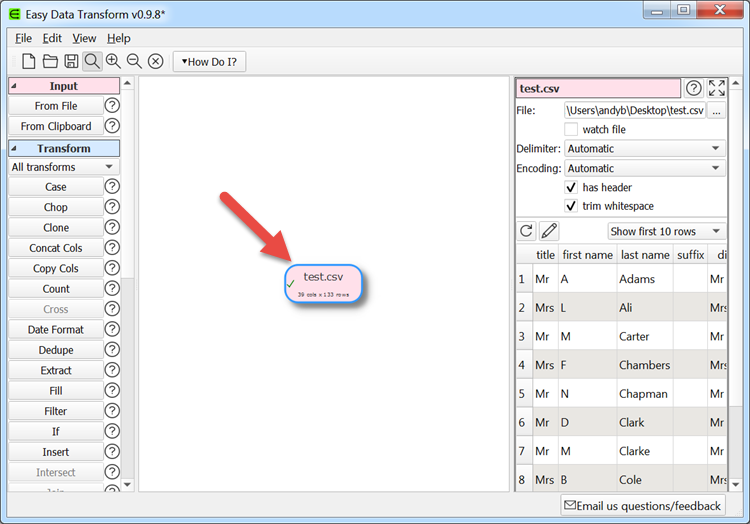
Task: Expand the Show first 10 rows dropdown
Action: (665, 231)
